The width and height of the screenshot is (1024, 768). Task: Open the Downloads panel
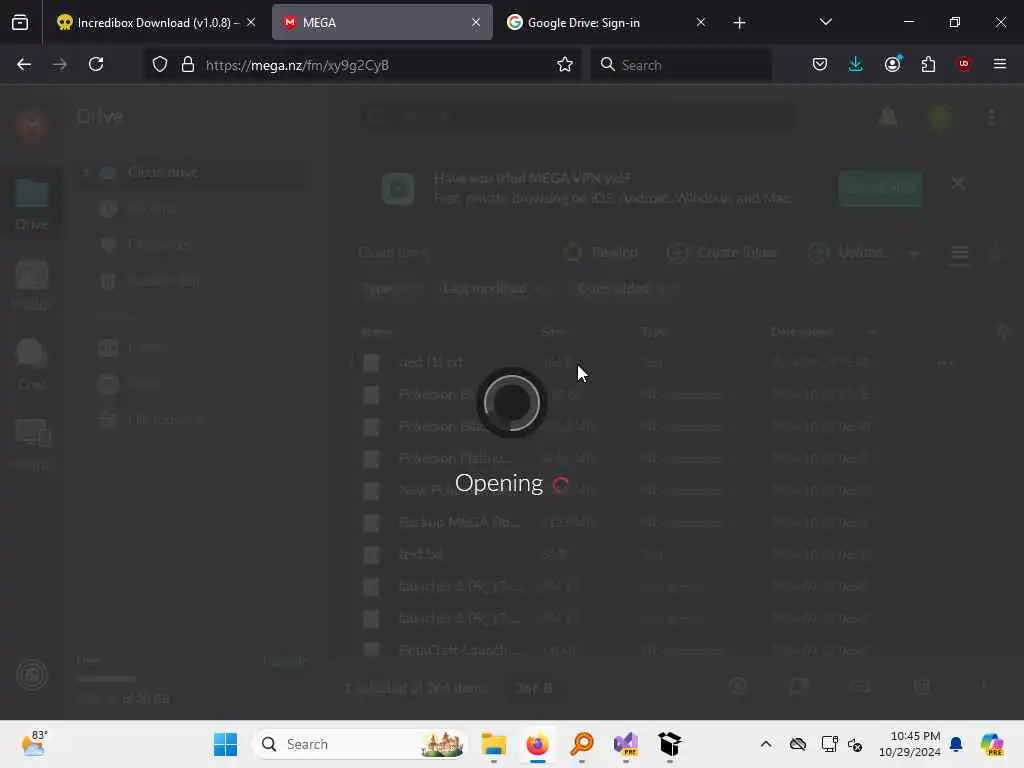click(x=856, y=65)
